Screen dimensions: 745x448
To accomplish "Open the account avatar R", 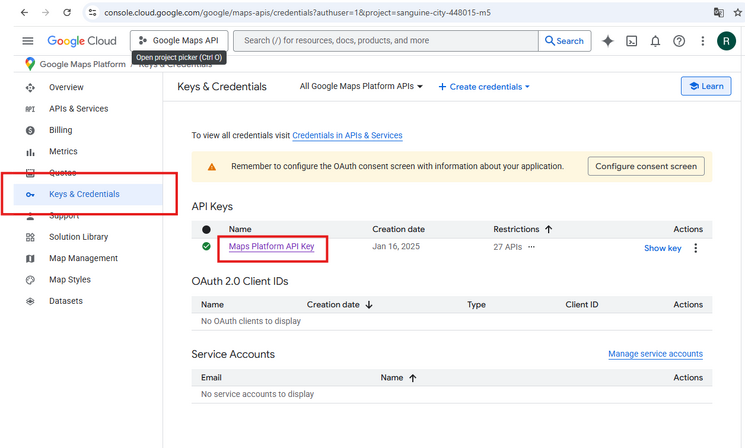I will [726, 41].
